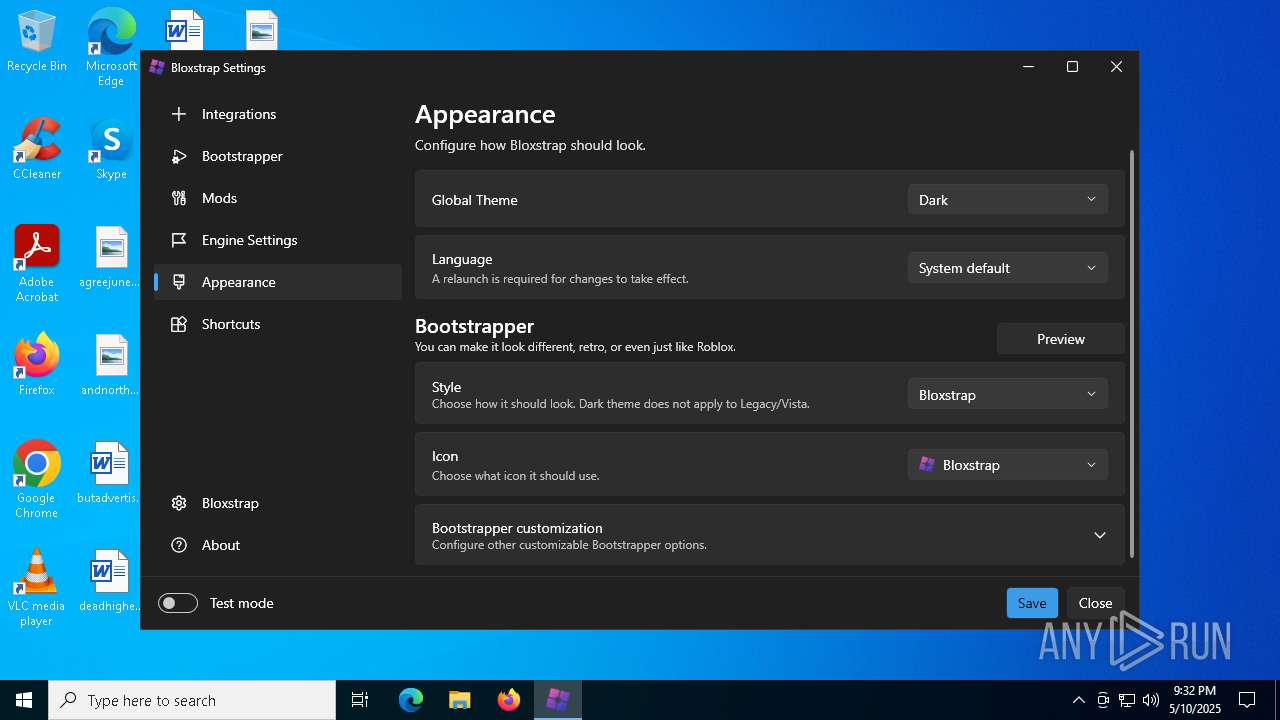1280x720 pixels.
Task: Select the Firefox desktop shortcut
Action: point(37,365)
